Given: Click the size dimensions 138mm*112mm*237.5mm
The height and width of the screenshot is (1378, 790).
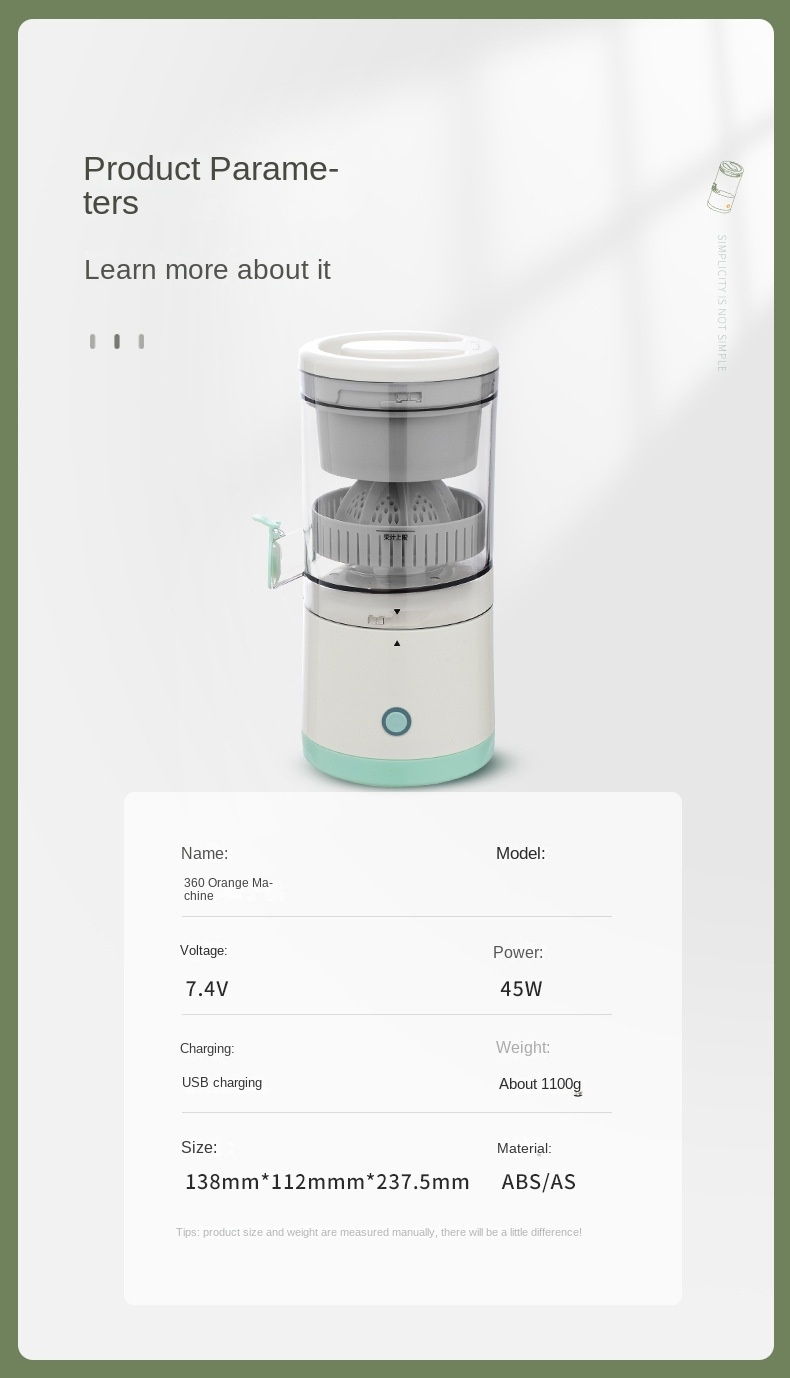Looking at the screenshot, I should tap(327, 1182).
